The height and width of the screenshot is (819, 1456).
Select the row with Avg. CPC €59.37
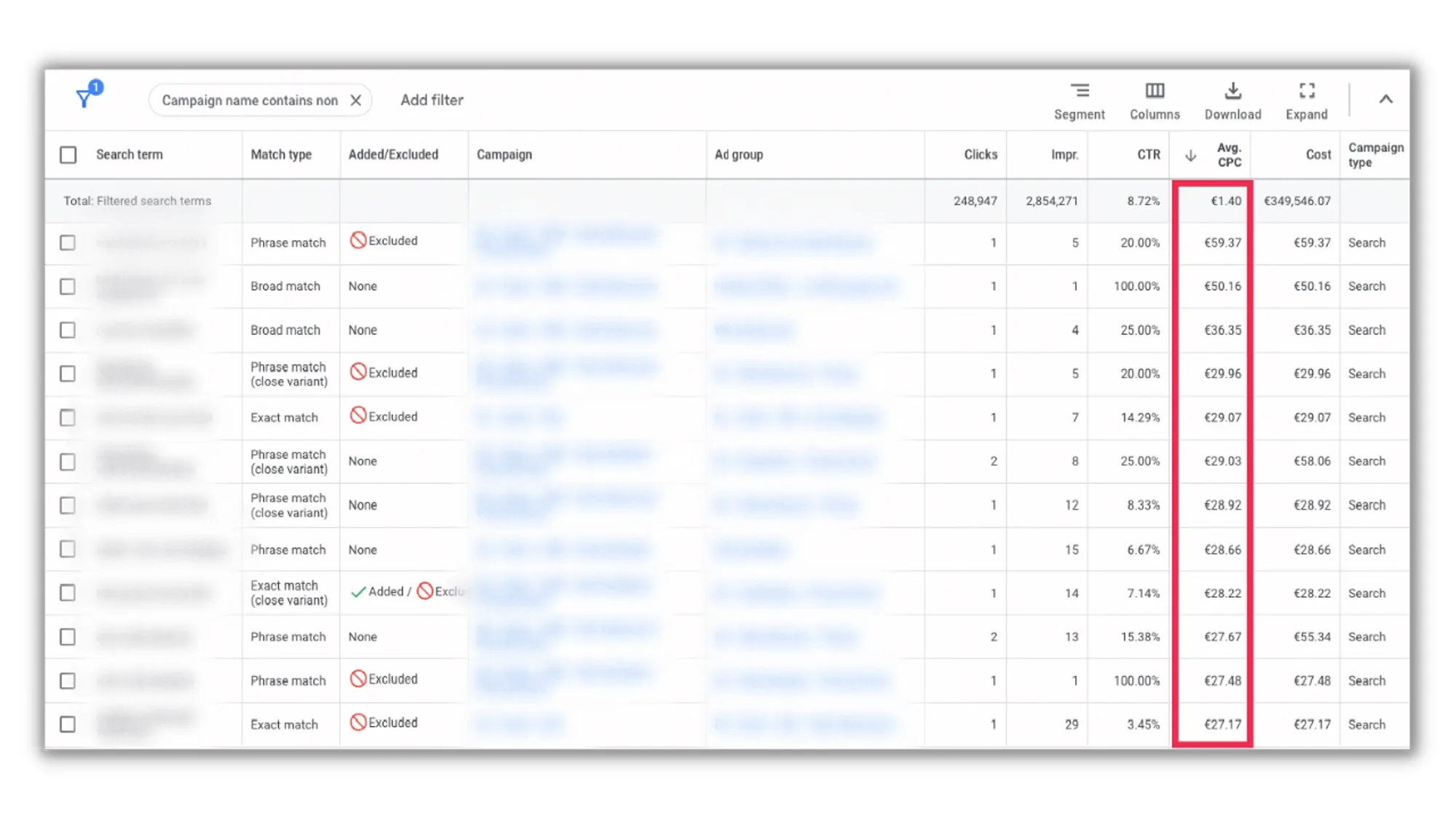68,242
